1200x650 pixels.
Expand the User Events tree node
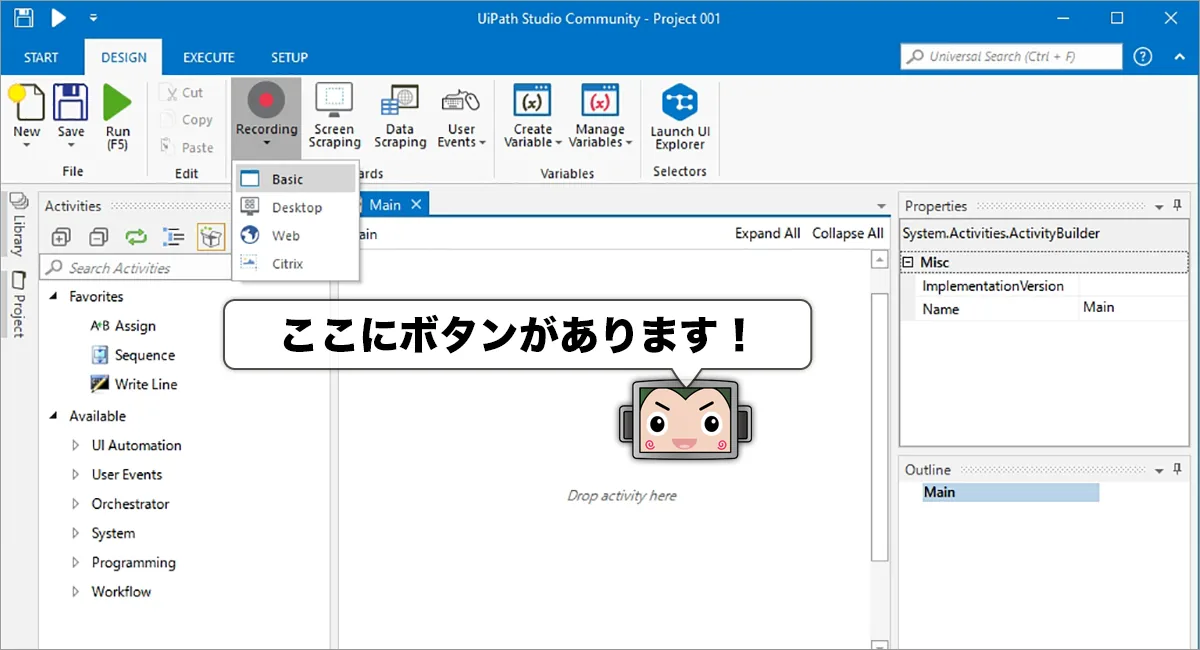click(76, 475)
